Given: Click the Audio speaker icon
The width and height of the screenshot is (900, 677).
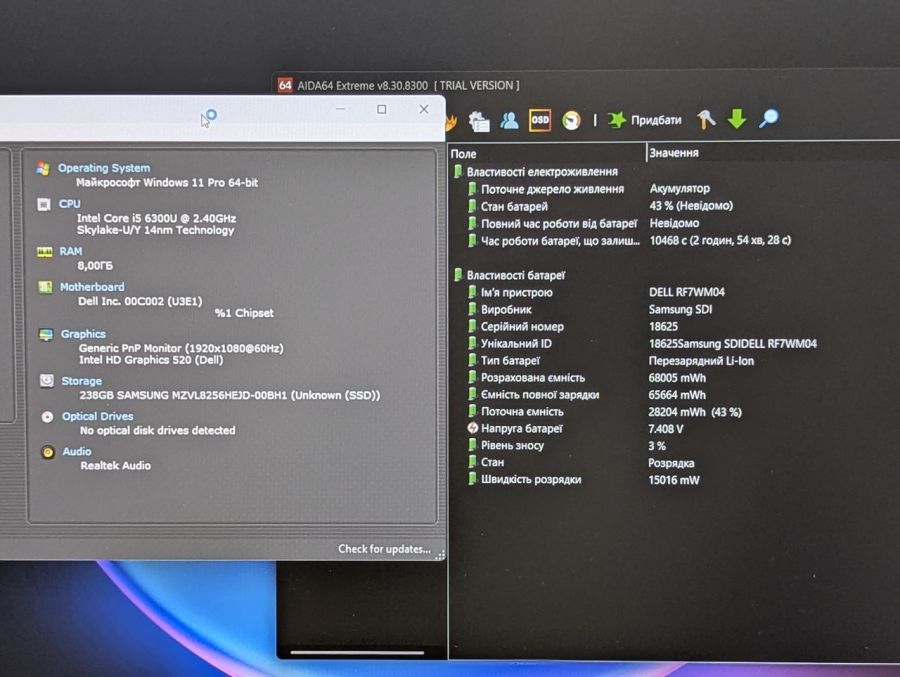Looking at the screenshot, I should pos(48,452).
